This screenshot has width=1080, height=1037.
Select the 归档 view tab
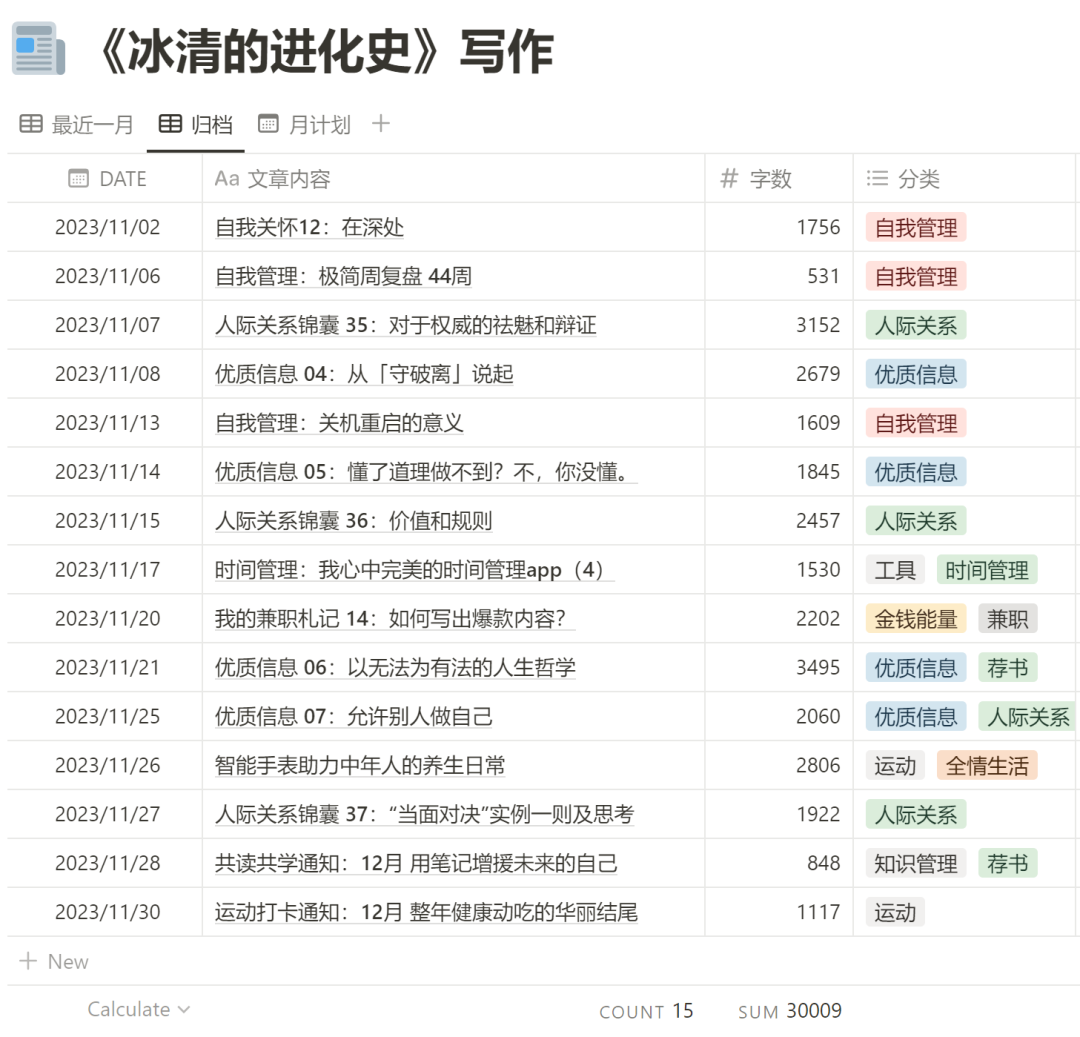[196, 125]
